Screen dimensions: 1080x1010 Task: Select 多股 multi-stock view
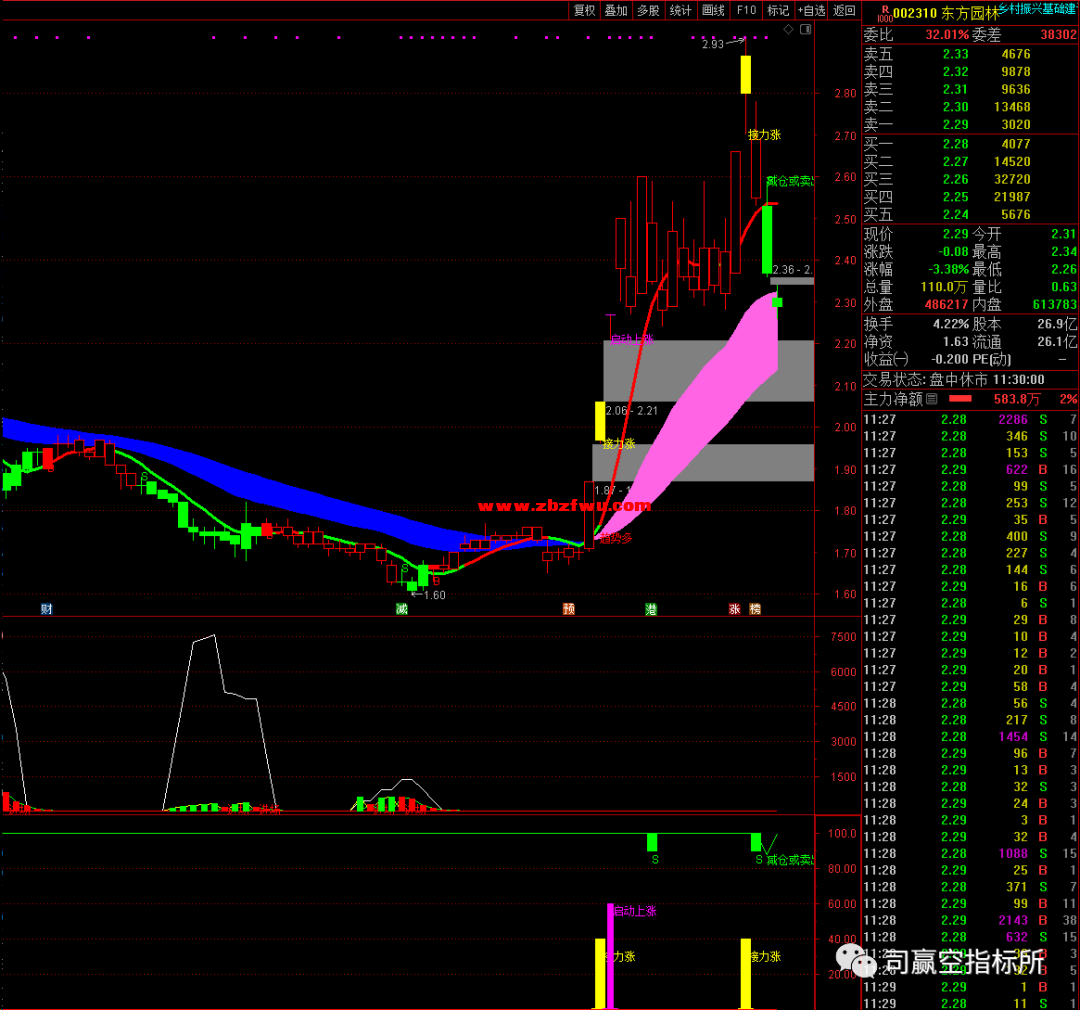[647, 10]
